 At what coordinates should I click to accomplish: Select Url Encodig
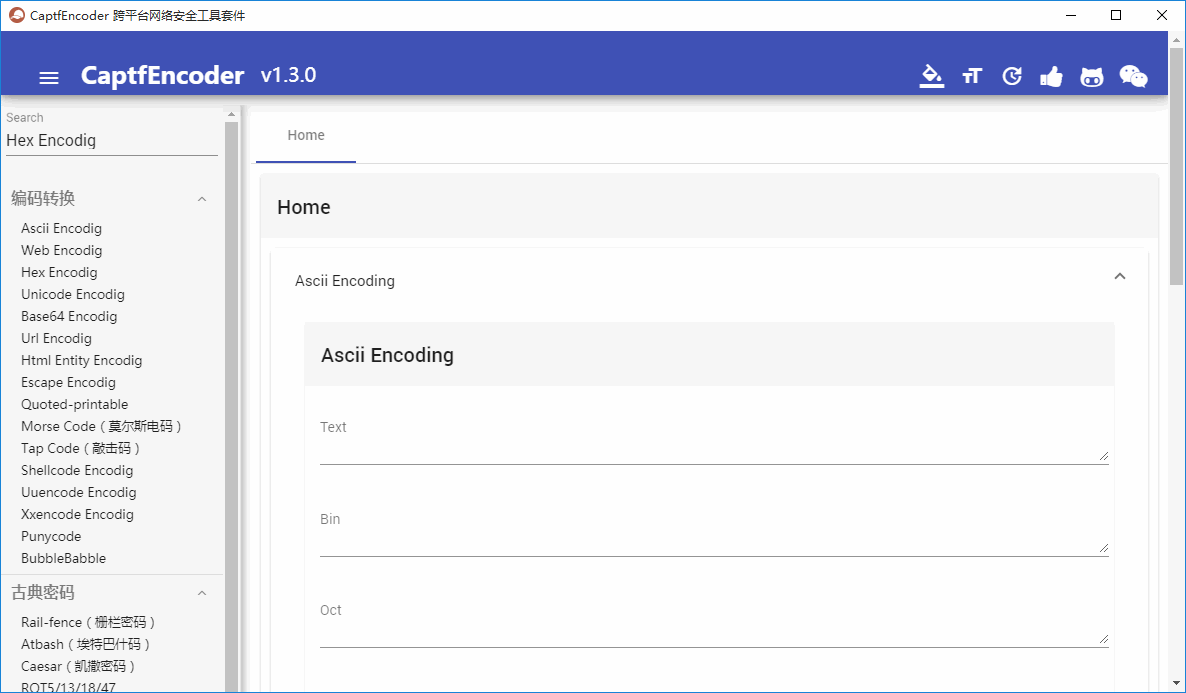(x=56, y=338)
